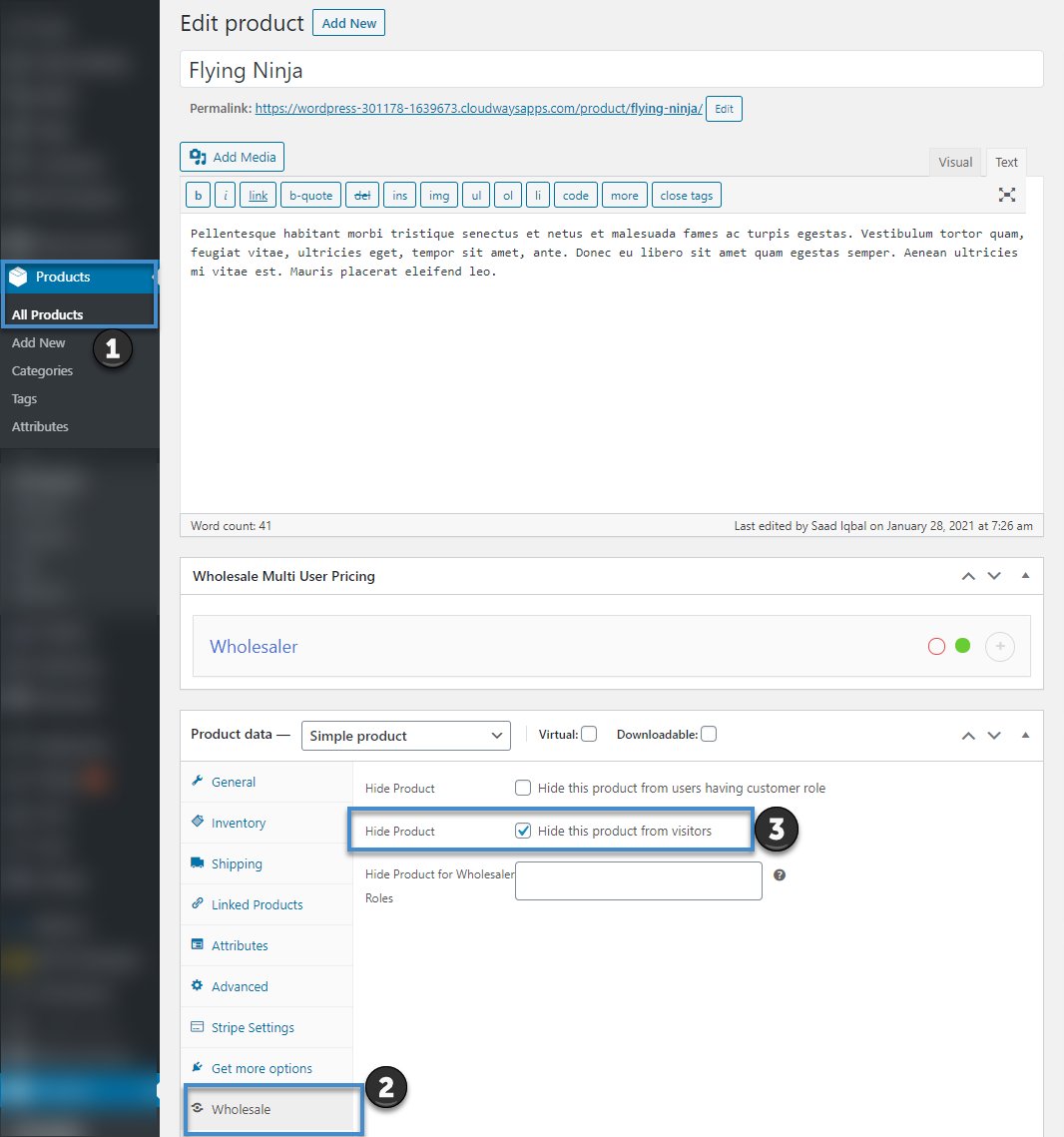Click the img quicktag button
Screen dimensions: 1064x1137
(x=439, y=195)
